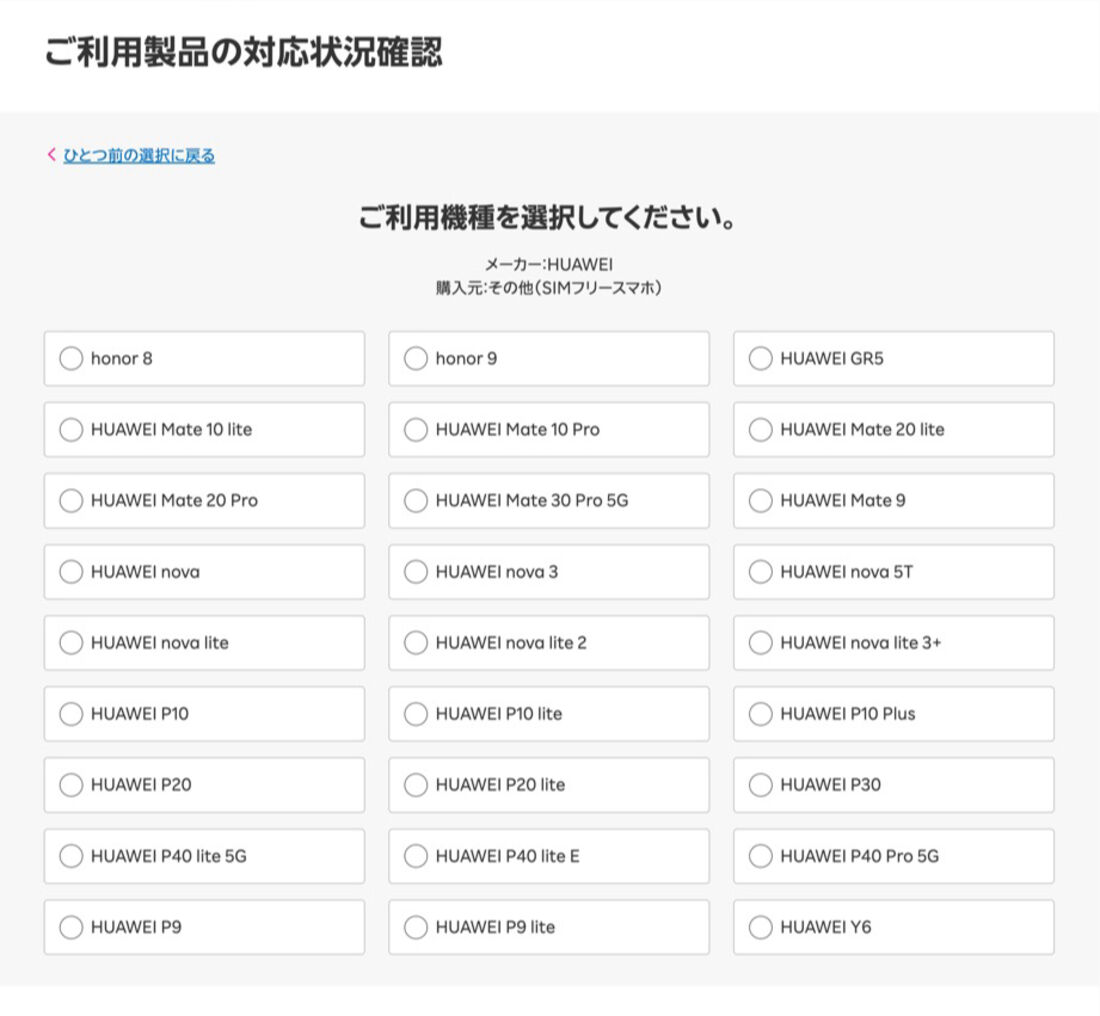
Task: Pick the plain HUAWEI P10 option
Action: 204,714
